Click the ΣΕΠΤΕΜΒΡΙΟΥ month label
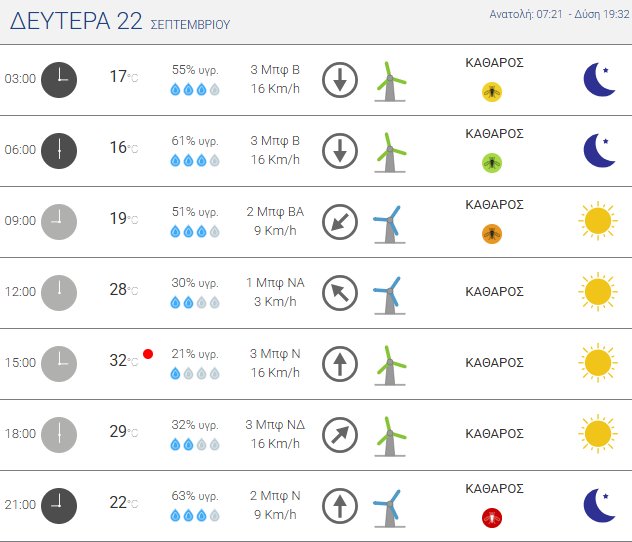This screenshot has height=542, width=632. pos(190,23)
